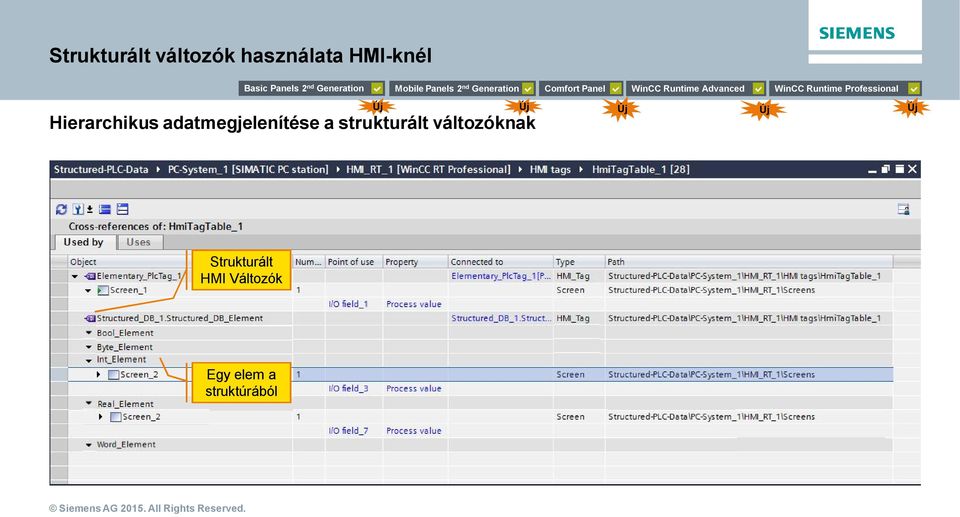The image size is (960, 517).
Task: Click the row header cell beside Bool_Element
Action: (59, 333)
